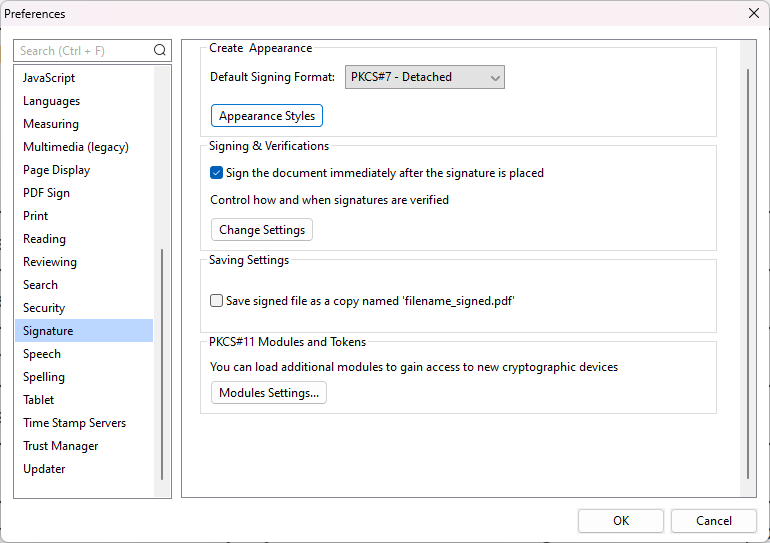Click the search magnifier icon
The height and width of the screenshot is (543, 770).
click(160, 50)
